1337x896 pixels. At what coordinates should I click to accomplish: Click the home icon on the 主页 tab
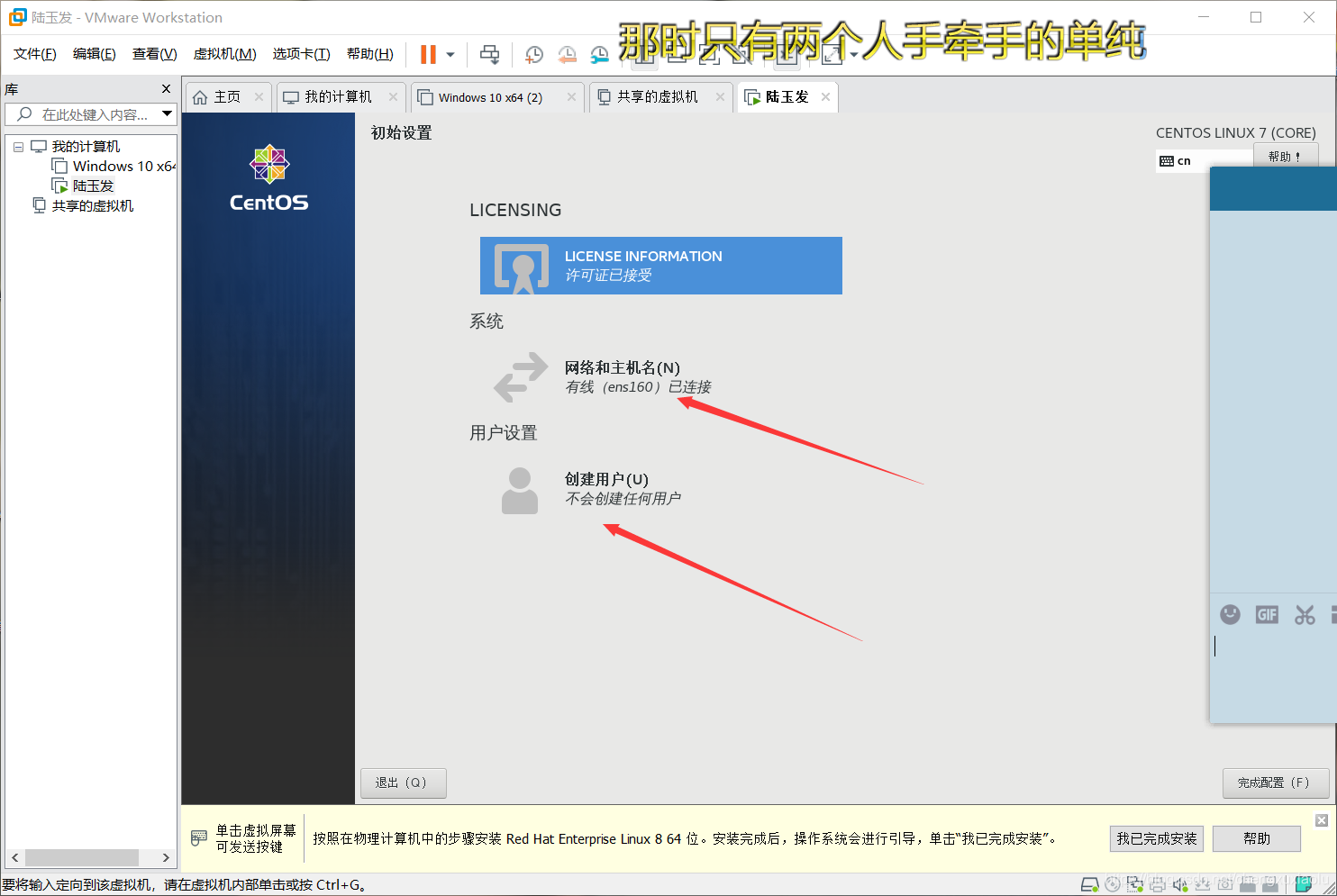(x=200, y=97)
